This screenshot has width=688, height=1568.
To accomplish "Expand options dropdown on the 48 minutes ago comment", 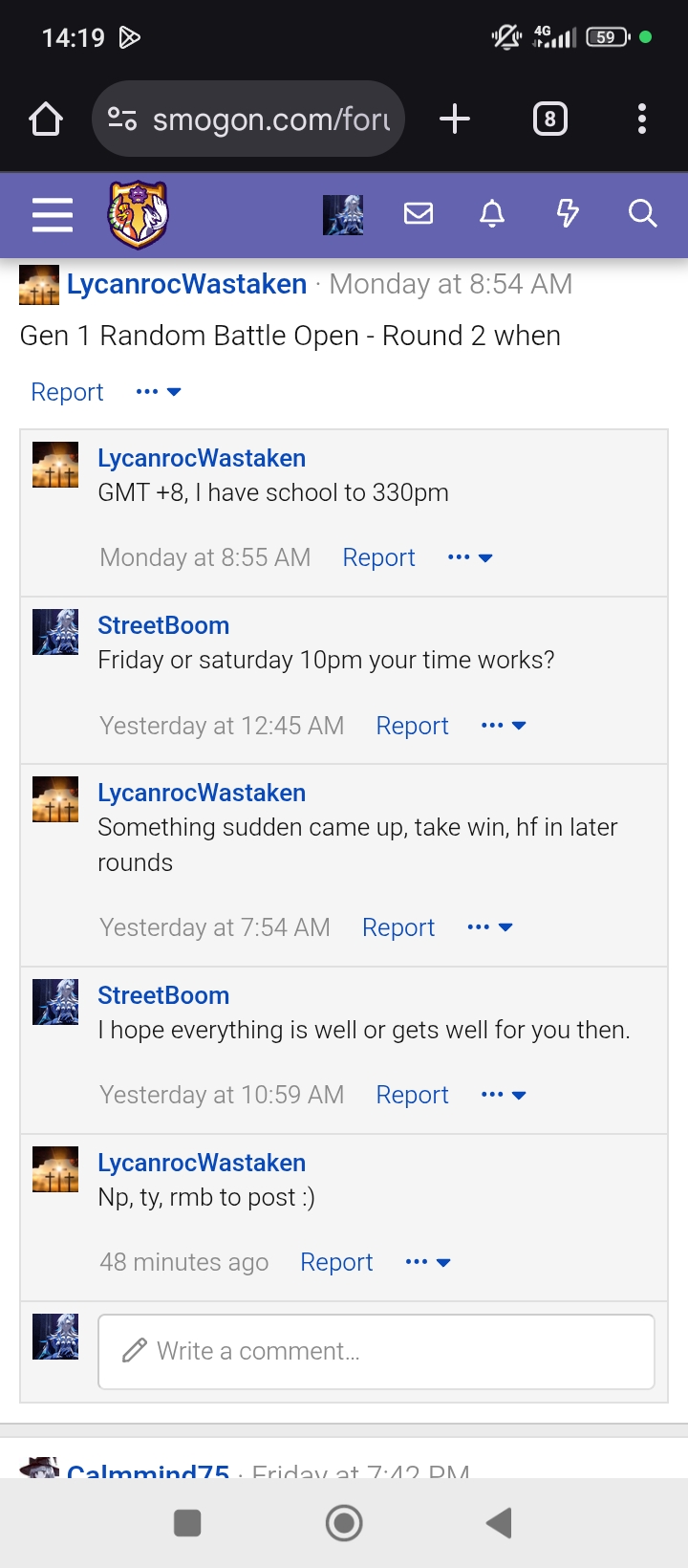I will [428, 1262].
